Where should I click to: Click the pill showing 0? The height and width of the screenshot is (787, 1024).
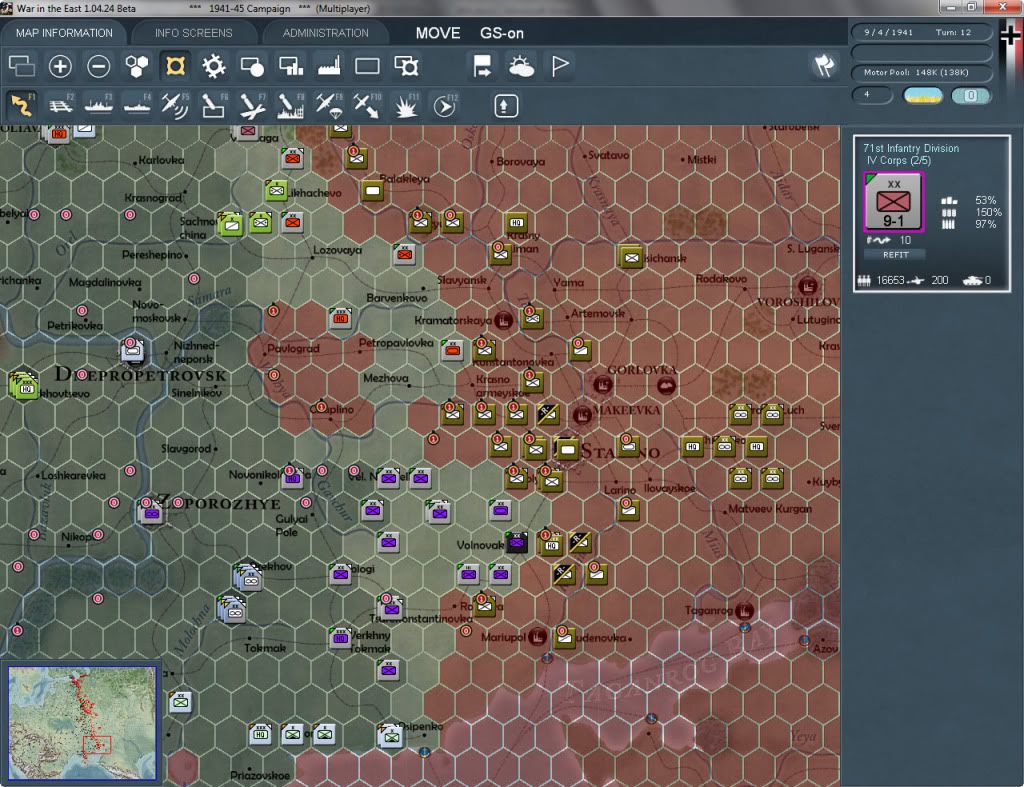[970, 95]
